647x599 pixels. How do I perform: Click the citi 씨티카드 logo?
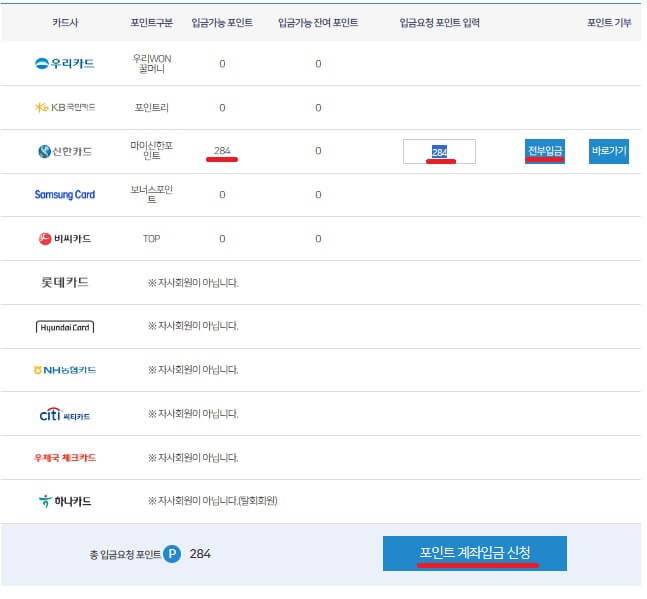pos(65,414)
